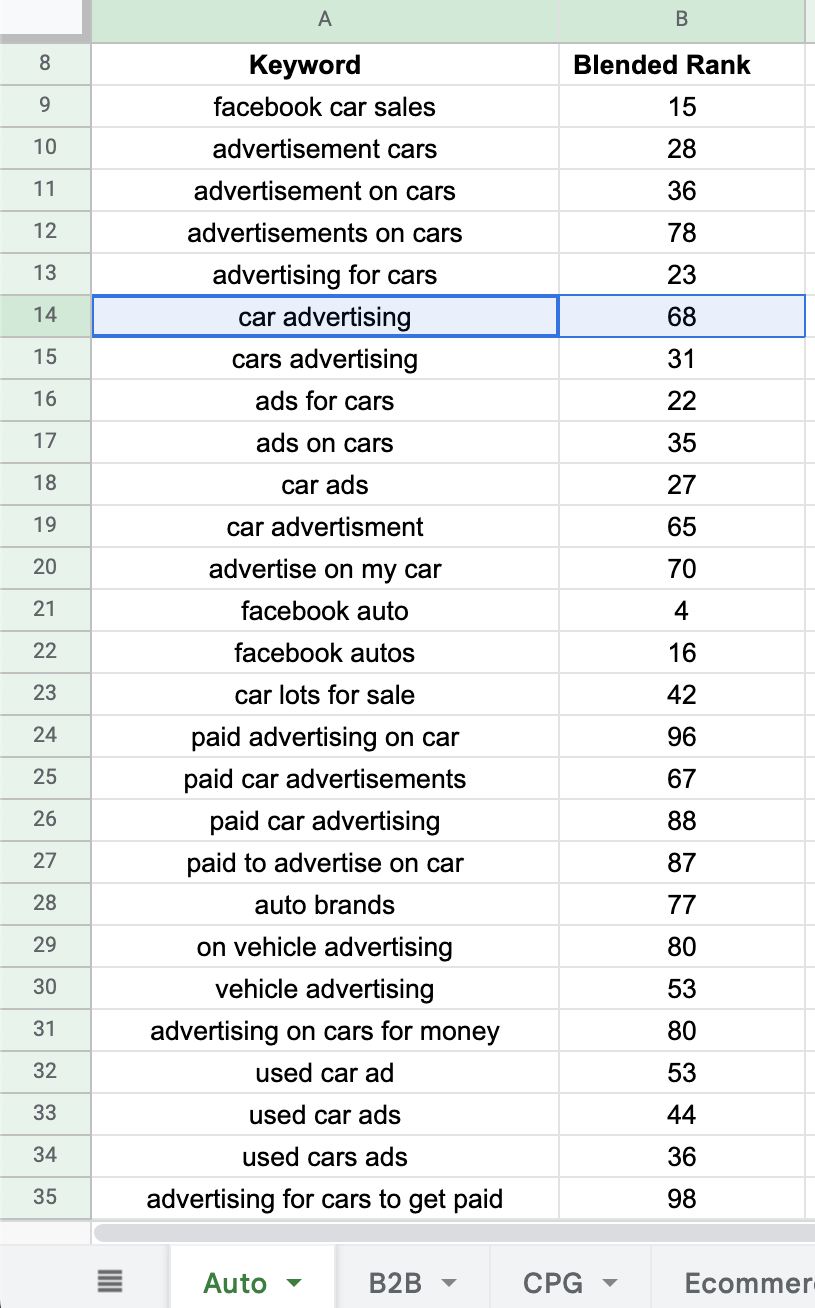The image size is (815, 1308).
Task: Click the "Keyword" header cell
Action: (305, 65)
